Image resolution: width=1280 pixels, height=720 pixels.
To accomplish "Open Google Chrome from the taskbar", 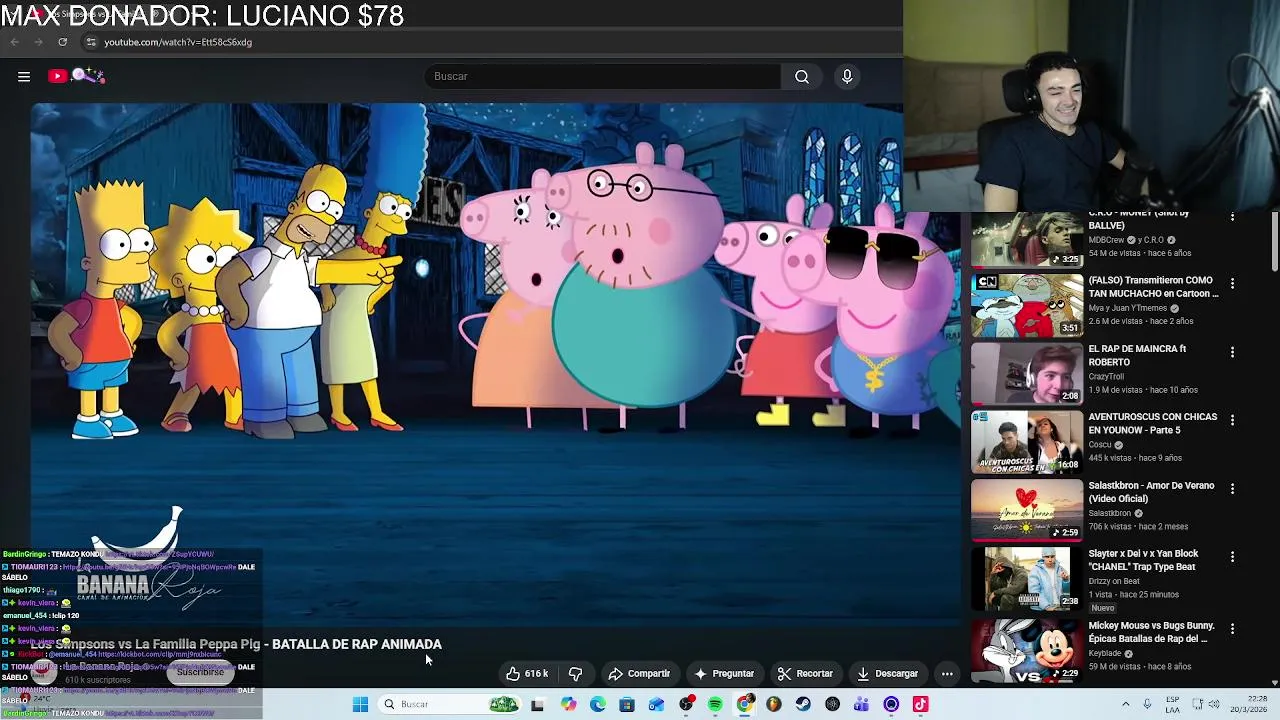I will 744,704.
